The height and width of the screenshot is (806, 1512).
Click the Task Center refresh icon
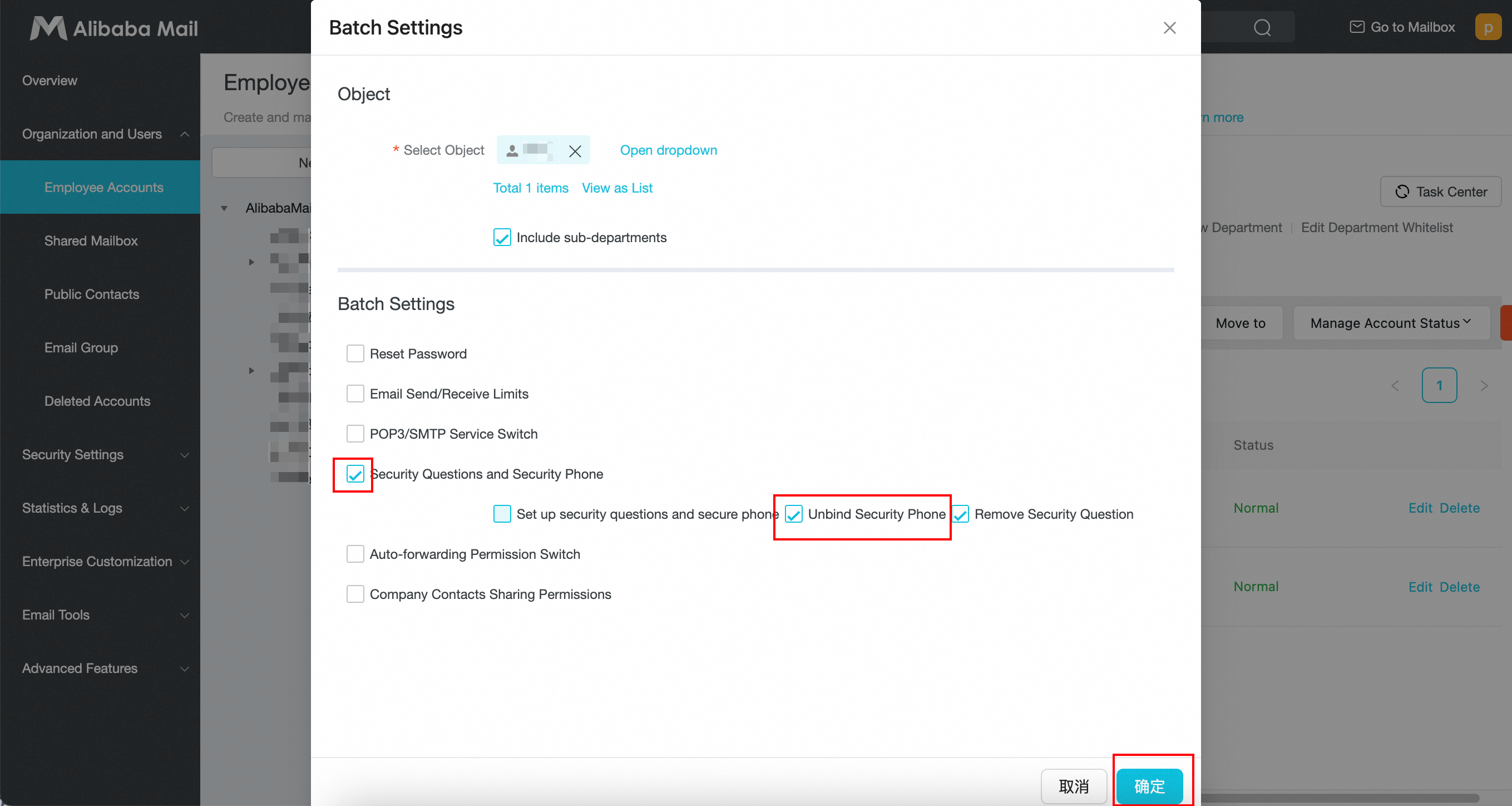1402,191
